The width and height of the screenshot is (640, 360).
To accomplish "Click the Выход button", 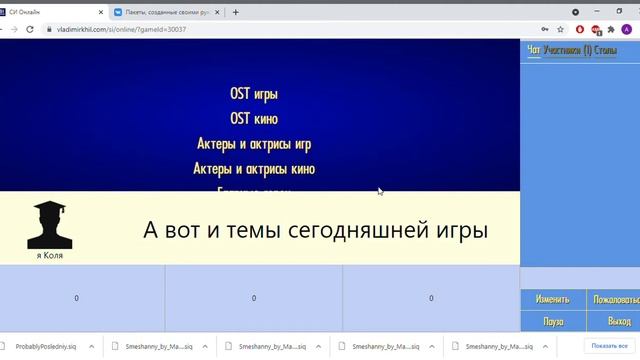I will [613, 322].
